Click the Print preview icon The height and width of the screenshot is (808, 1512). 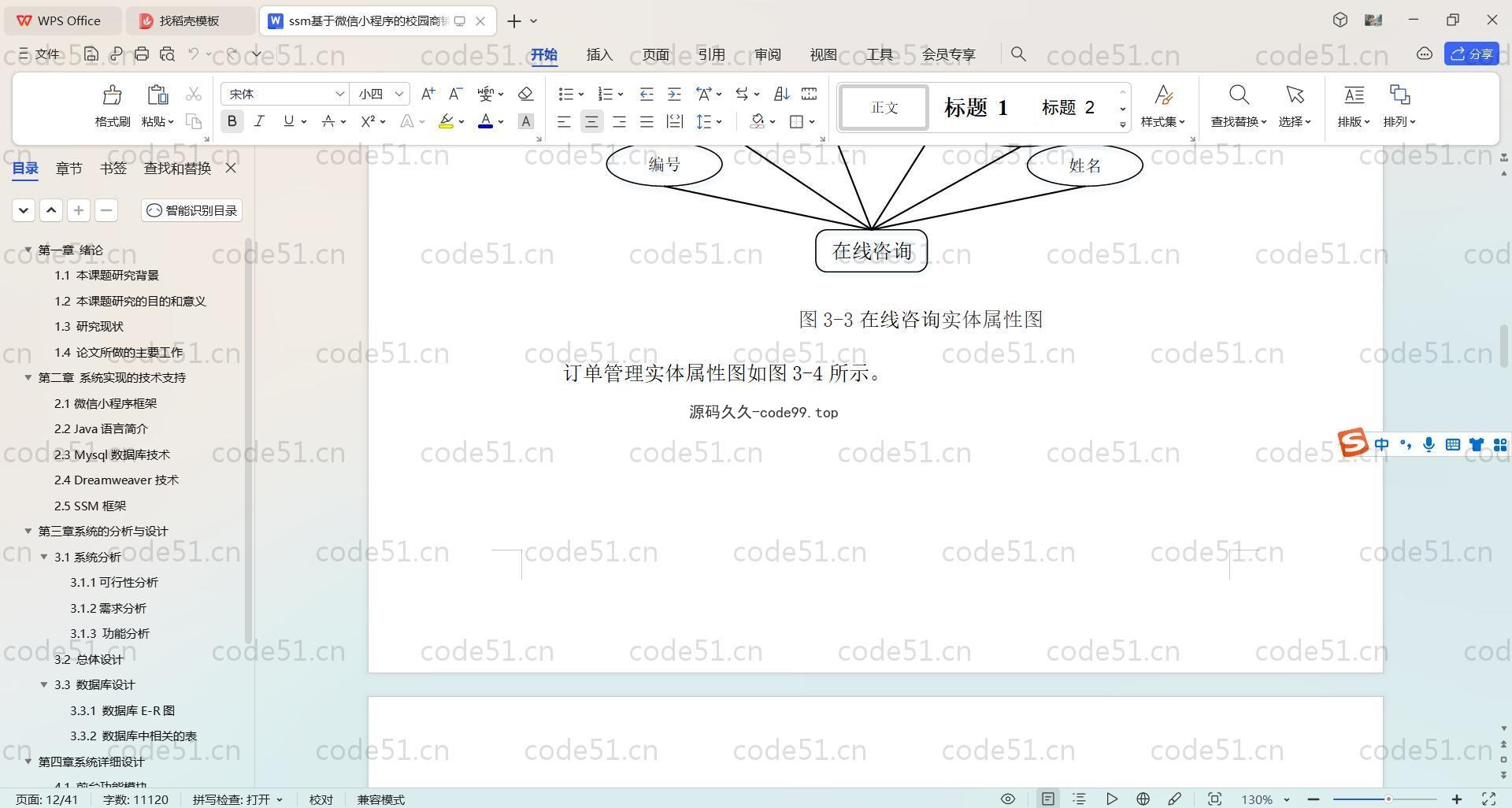coord(167,54)
